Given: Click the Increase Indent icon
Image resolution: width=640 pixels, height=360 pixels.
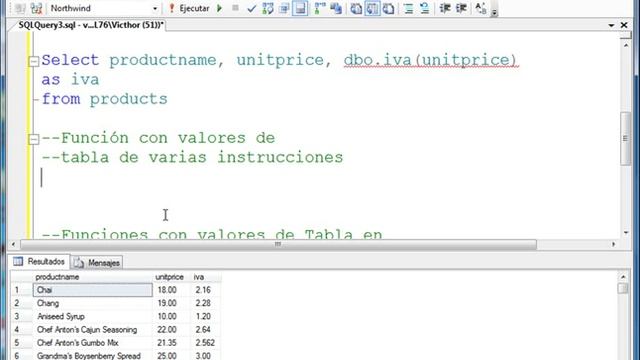Looking at the screenshot, I should click(461, 8).
